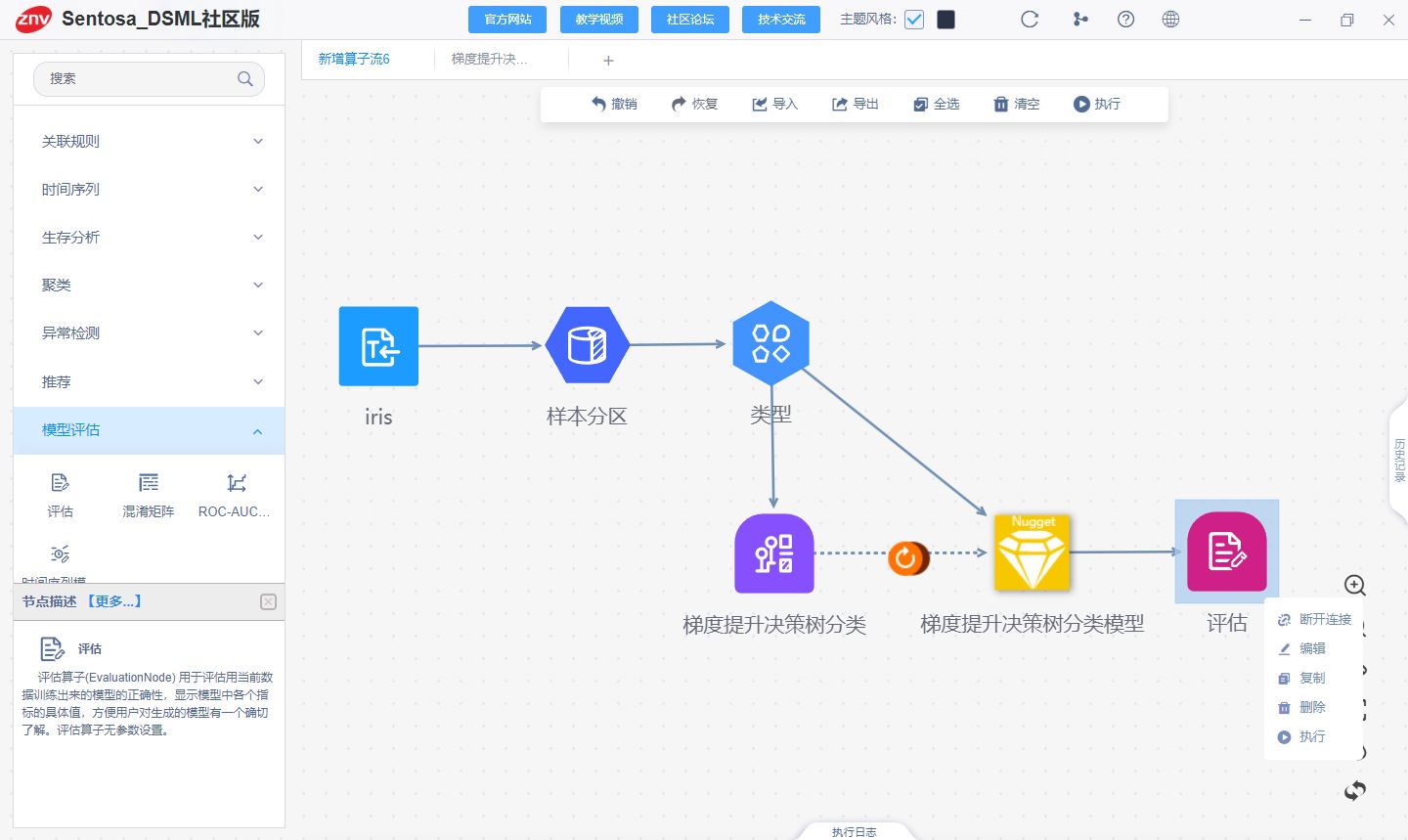The height and width of the screenshot is (840, 1408).
Task: Expand the 推荐 category
Action: coord(149,381)
